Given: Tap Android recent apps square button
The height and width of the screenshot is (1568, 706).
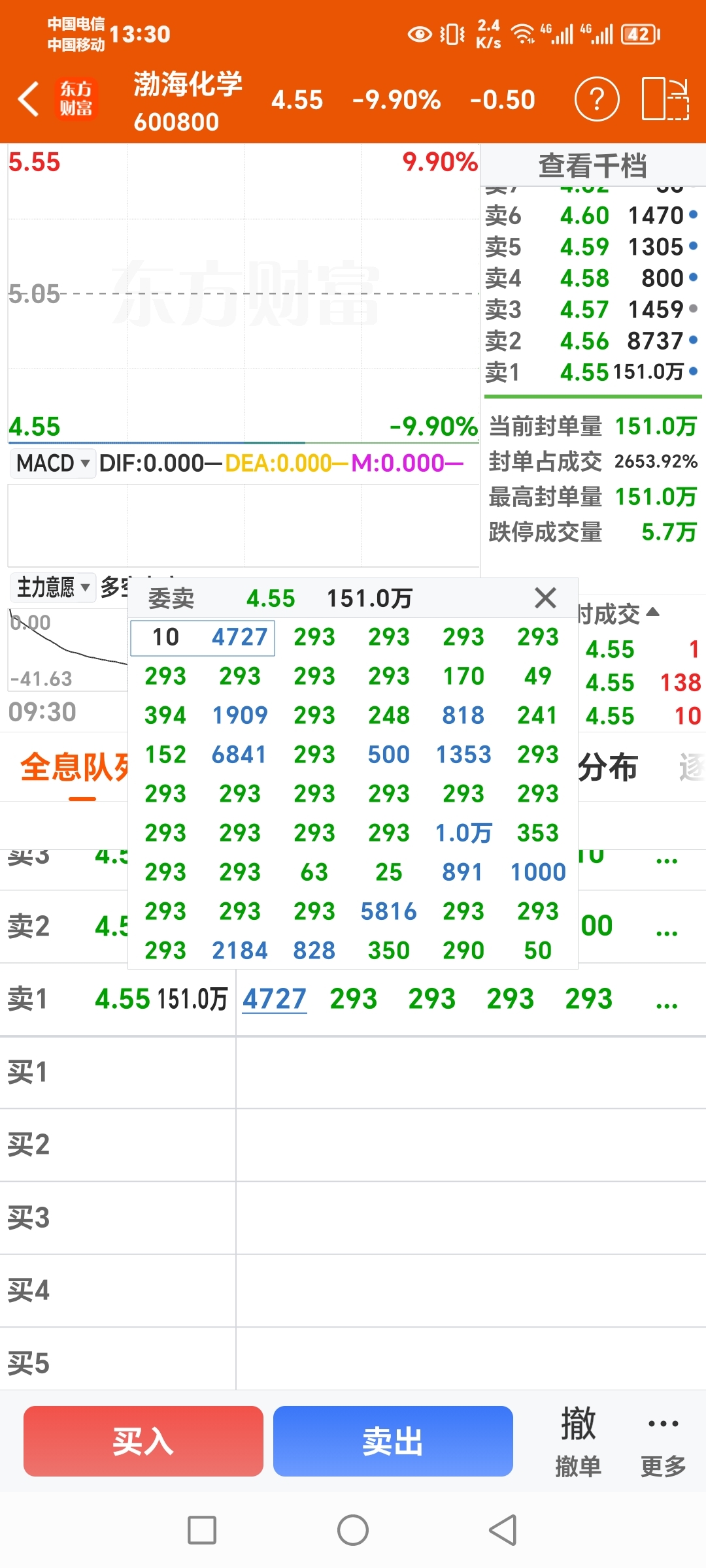Looking at the screenshot, I should (x=202, y=1530).
